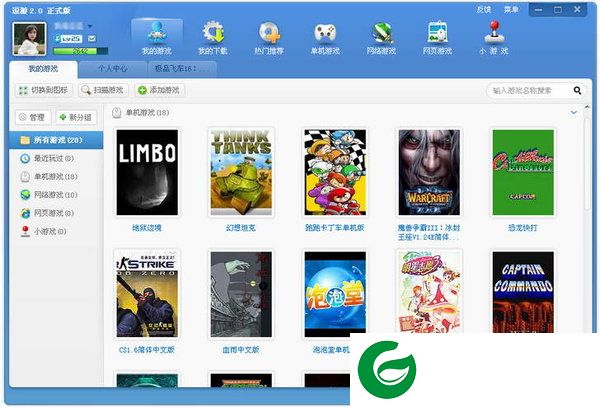This screenshot has width=600, height=408.
Task: Open the anime girl game cover
Action: [x=429, y=292]
